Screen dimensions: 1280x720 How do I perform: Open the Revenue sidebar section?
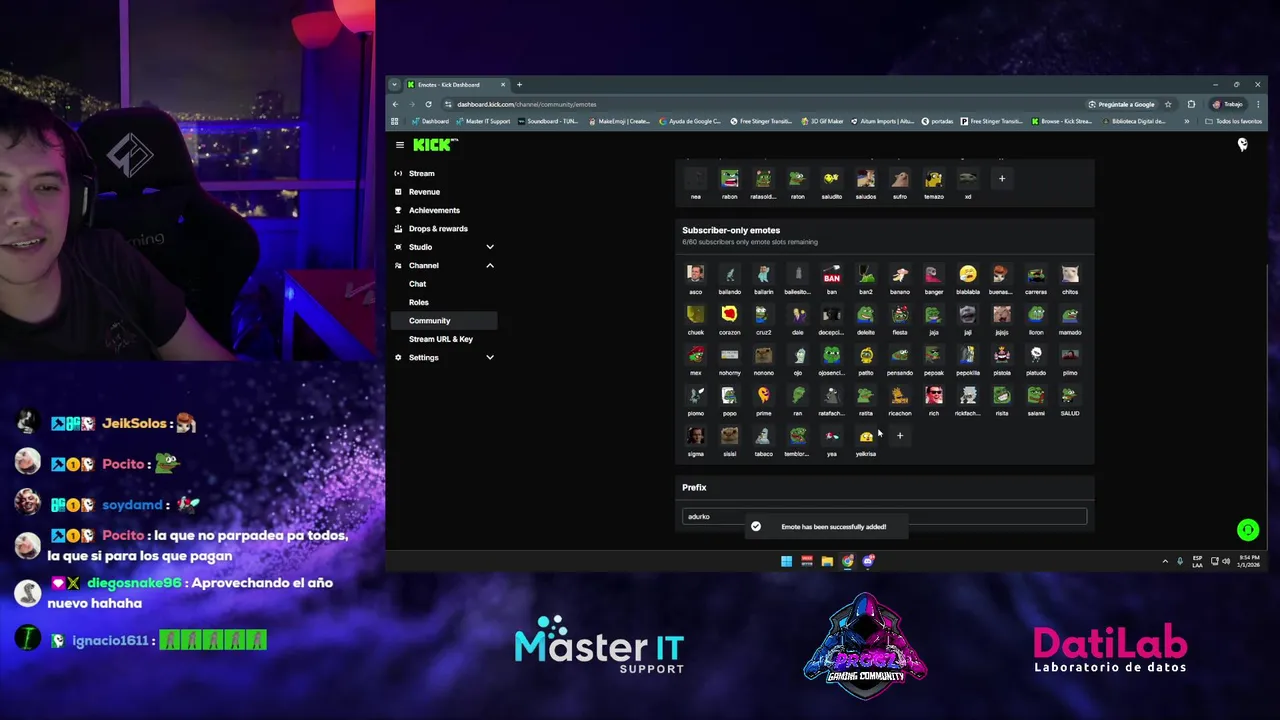point(424,192)
